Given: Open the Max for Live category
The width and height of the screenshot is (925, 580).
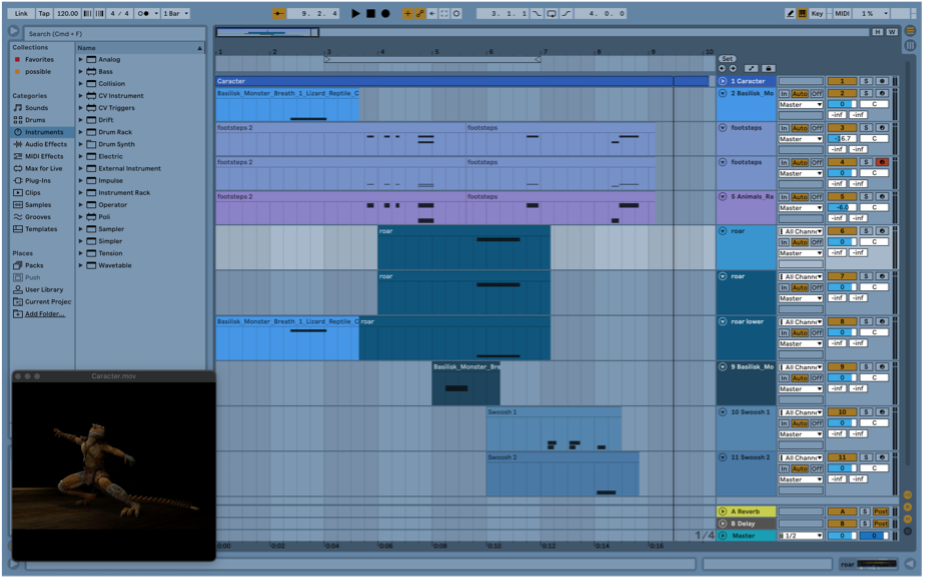Looking at the screenshot, I should [x=44, y=168].
